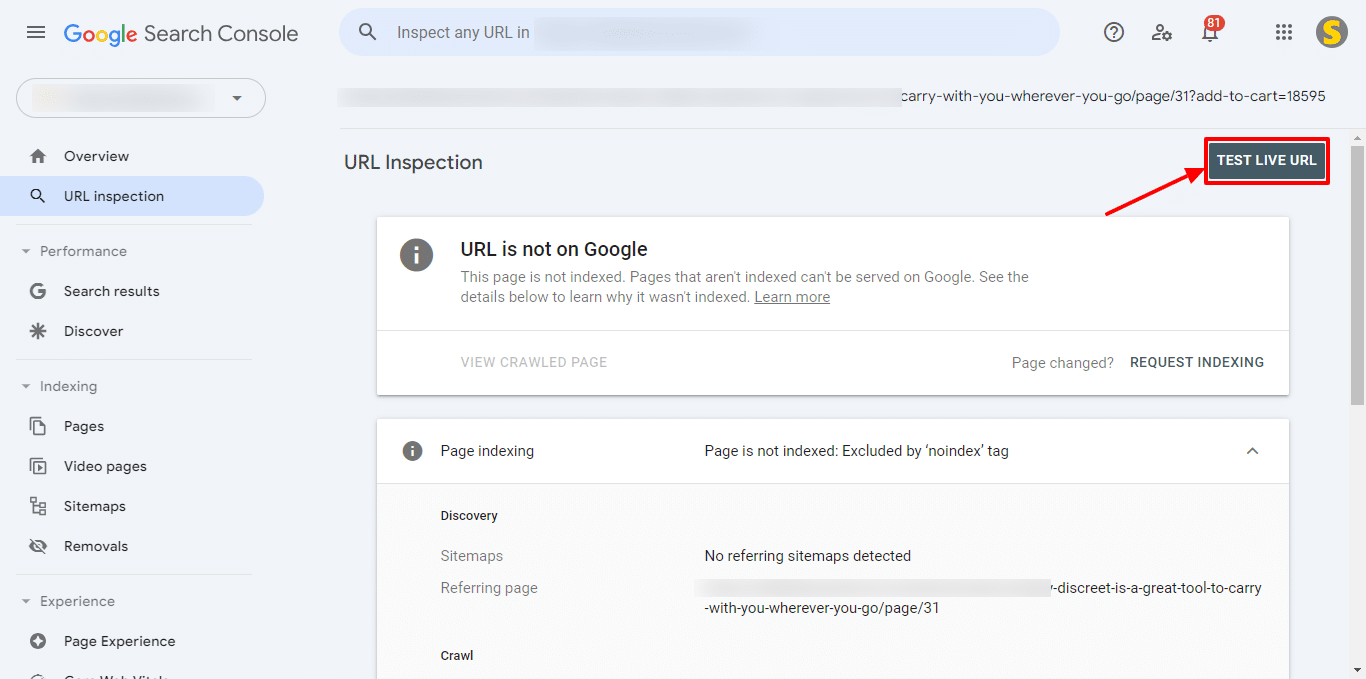Collapse the Performance section
Image resolution: width=1366 pixels, height=679 pixels.
tap(26, 251)
